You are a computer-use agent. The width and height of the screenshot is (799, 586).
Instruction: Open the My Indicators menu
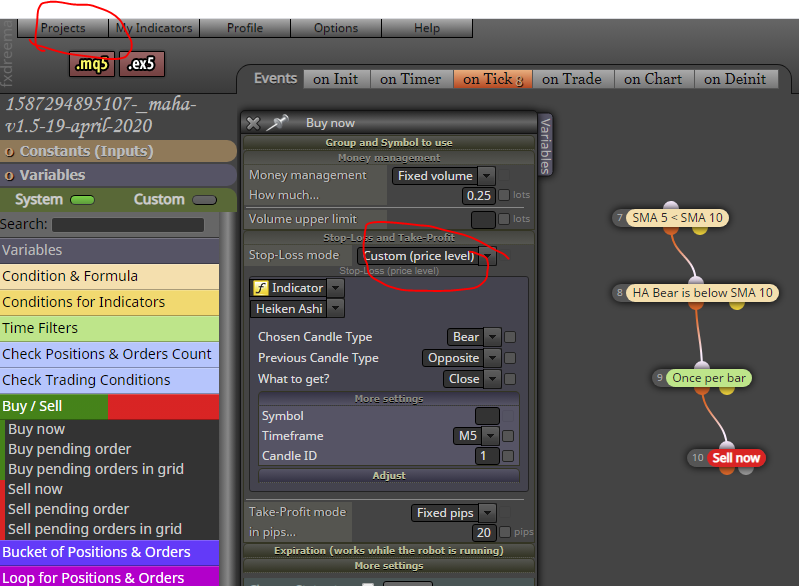tap(154, 28)
